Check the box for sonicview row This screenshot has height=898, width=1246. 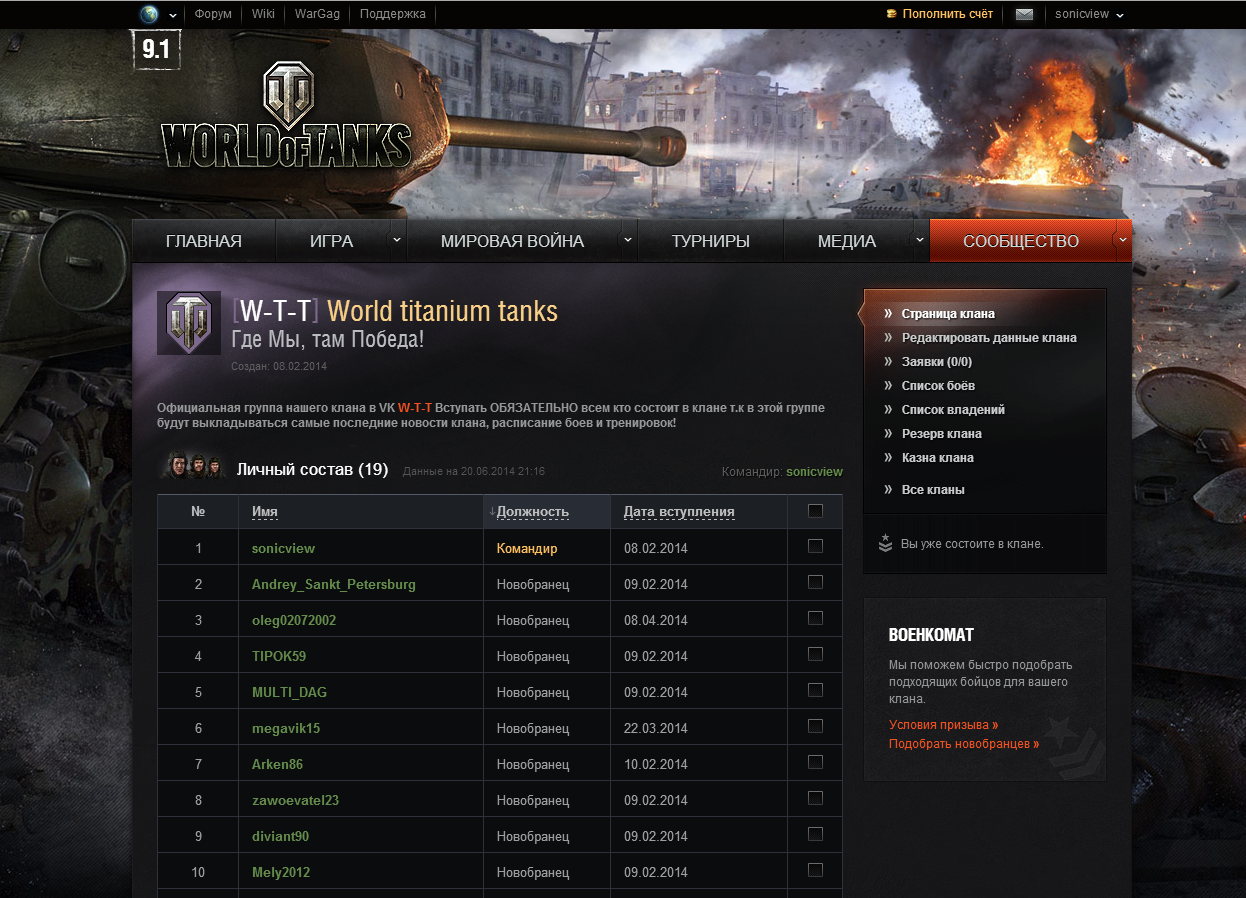coord(815,546)
